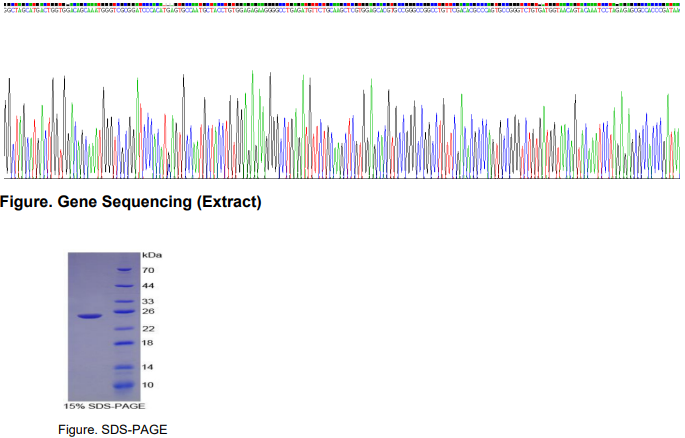685x438 pixels.
Task: Select the 33 kDa marker label
Action: pyautogui.click(x=147, y=301)
